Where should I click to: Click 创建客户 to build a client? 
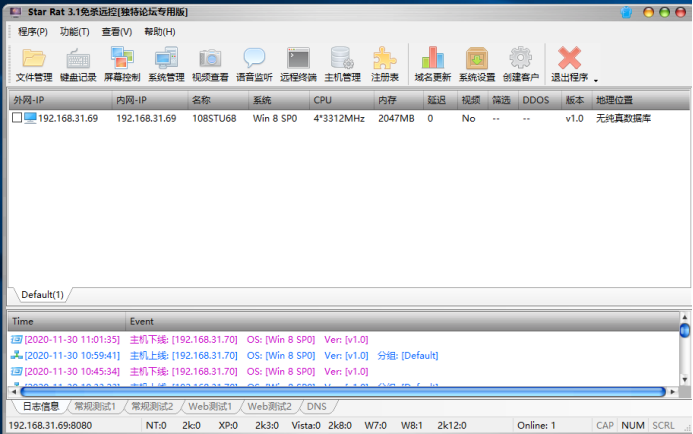click(x=521, y=65)
